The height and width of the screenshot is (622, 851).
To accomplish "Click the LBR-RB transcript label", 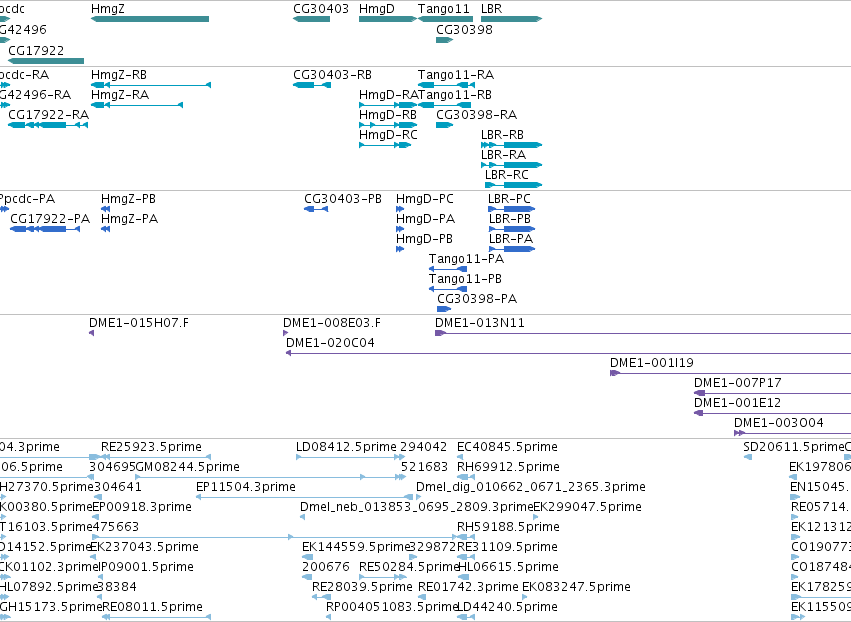I will tap(502, 135).
